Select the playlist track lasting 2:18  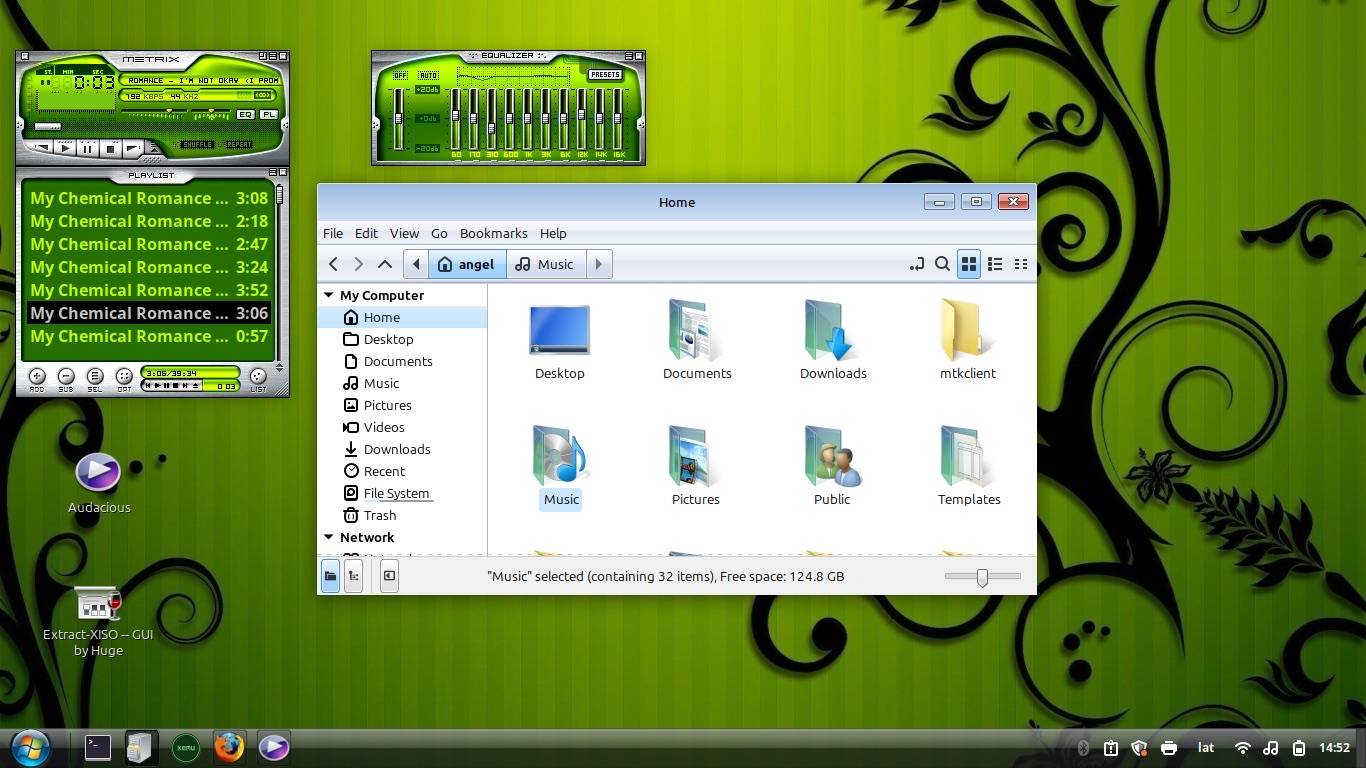[x=149, y=221]
